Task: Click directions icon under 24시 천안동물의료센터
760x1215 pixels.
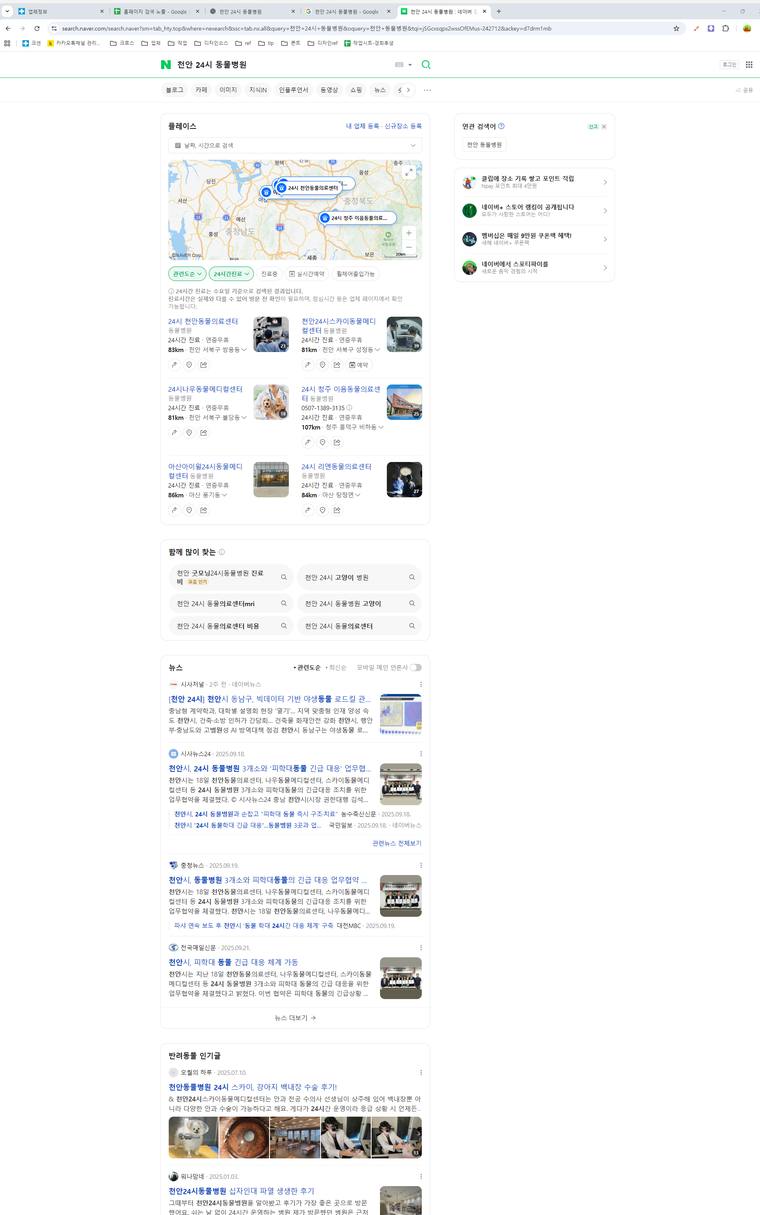Action: point(174,365)
